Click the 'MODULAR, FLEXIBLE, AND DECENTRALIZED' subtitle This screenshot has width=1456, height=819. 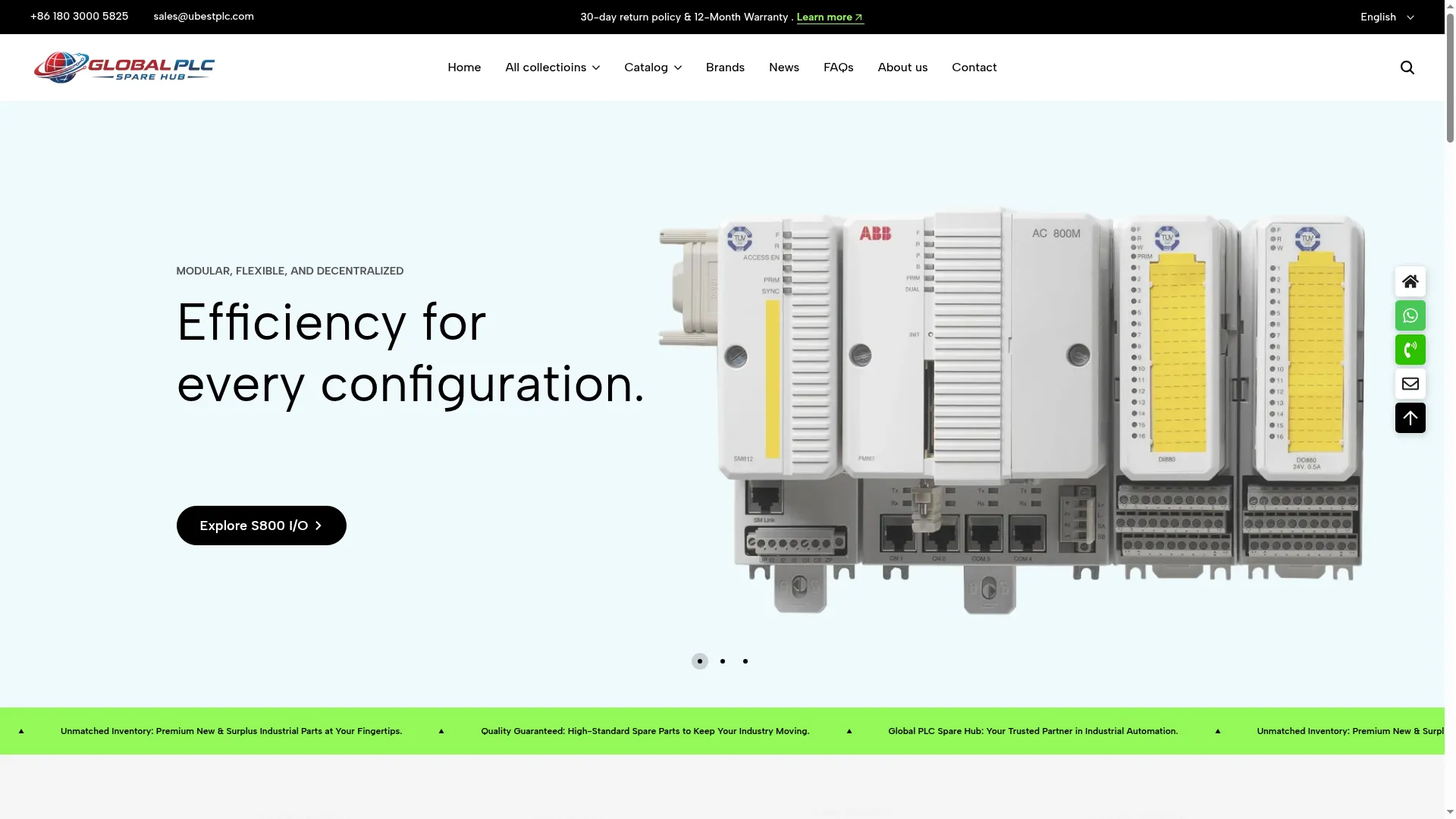click(290, 271)
